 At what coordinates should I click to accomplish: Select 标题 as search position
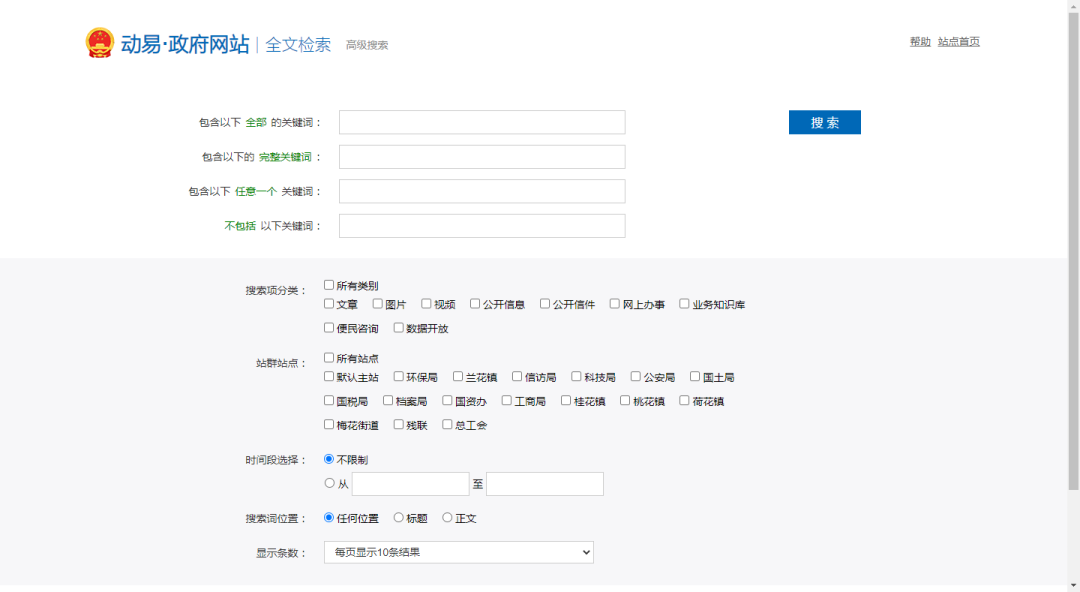coord(399,518)
